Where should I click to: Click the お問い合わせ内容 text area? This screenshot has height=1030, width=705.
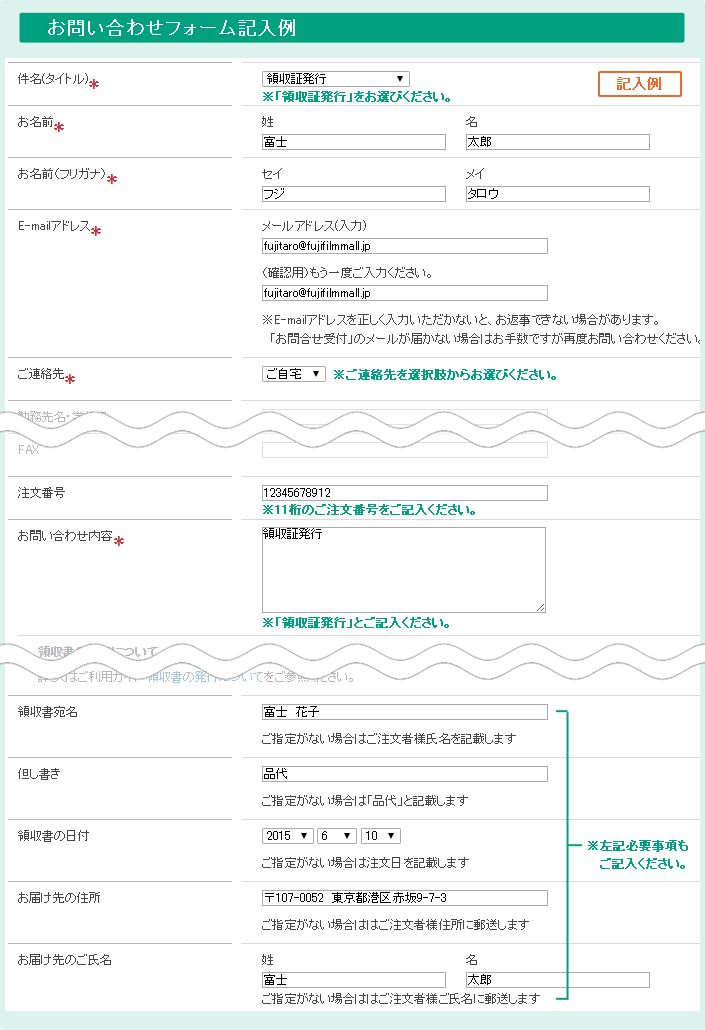tap(403, 569)
